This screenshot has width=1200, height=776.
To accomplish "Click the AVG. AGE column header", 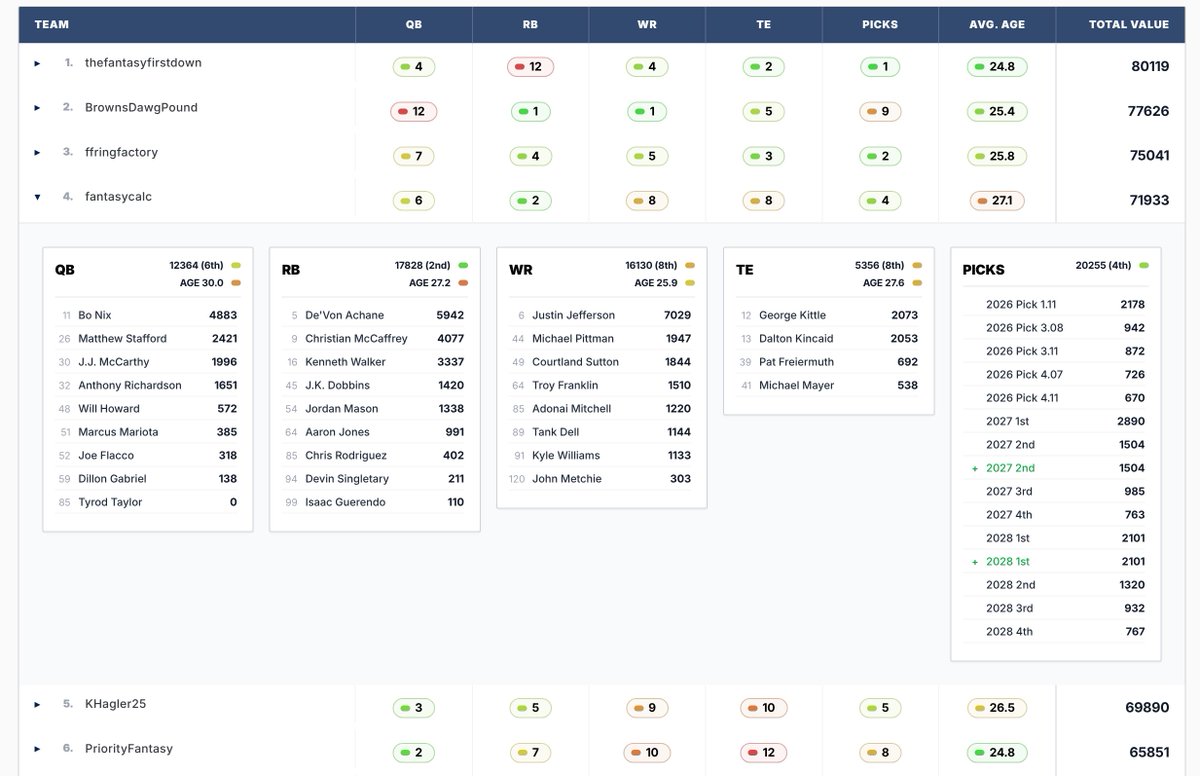I will [x=997, y=24].
